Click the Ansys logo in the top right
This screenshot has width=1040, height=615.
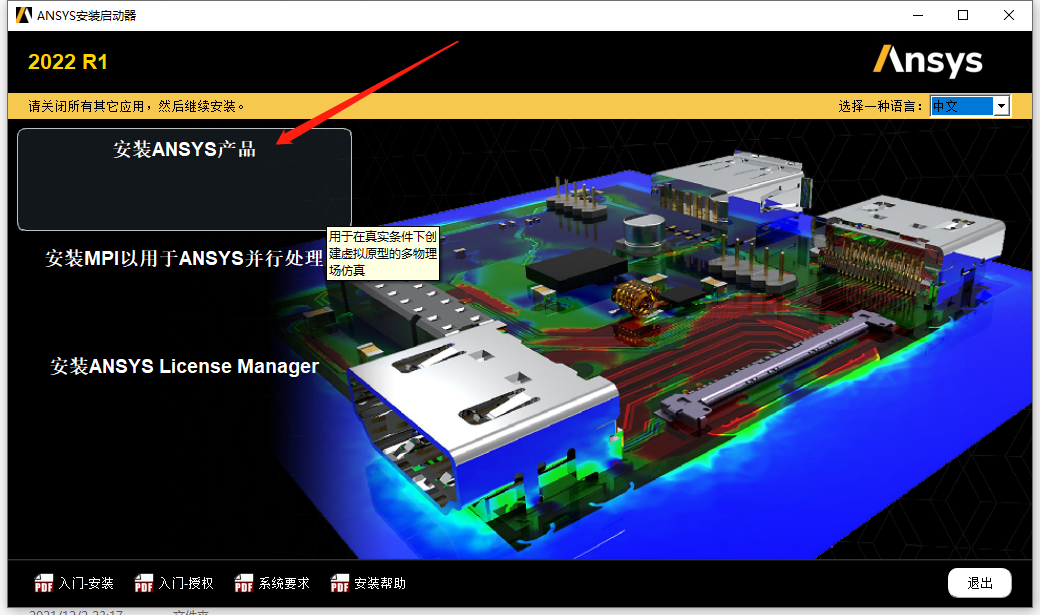[x=928, y=61]
